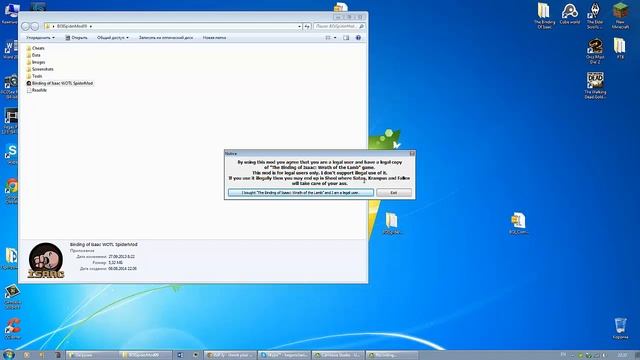
Task: Select the Readme file in Explorer
Action: click(x=36, y=90)
